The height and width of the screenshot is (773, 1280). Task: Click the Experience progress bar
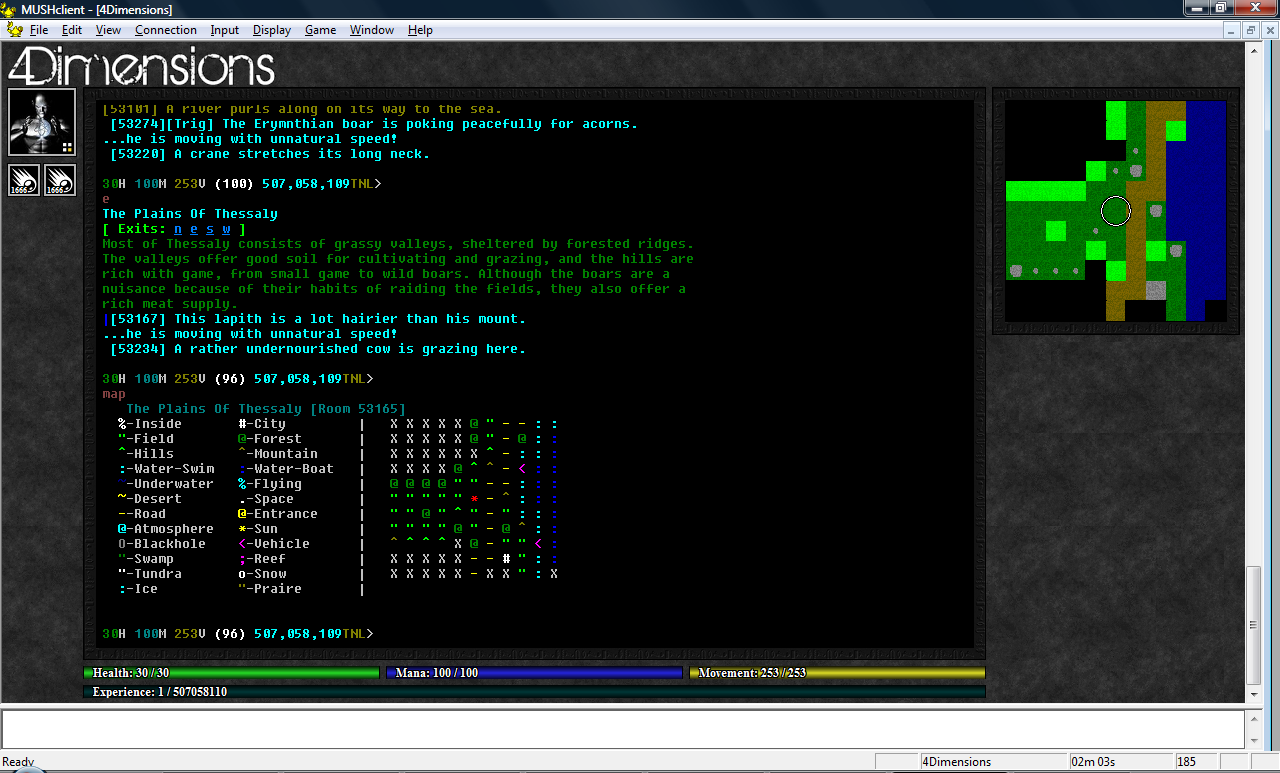pos(534,691)
